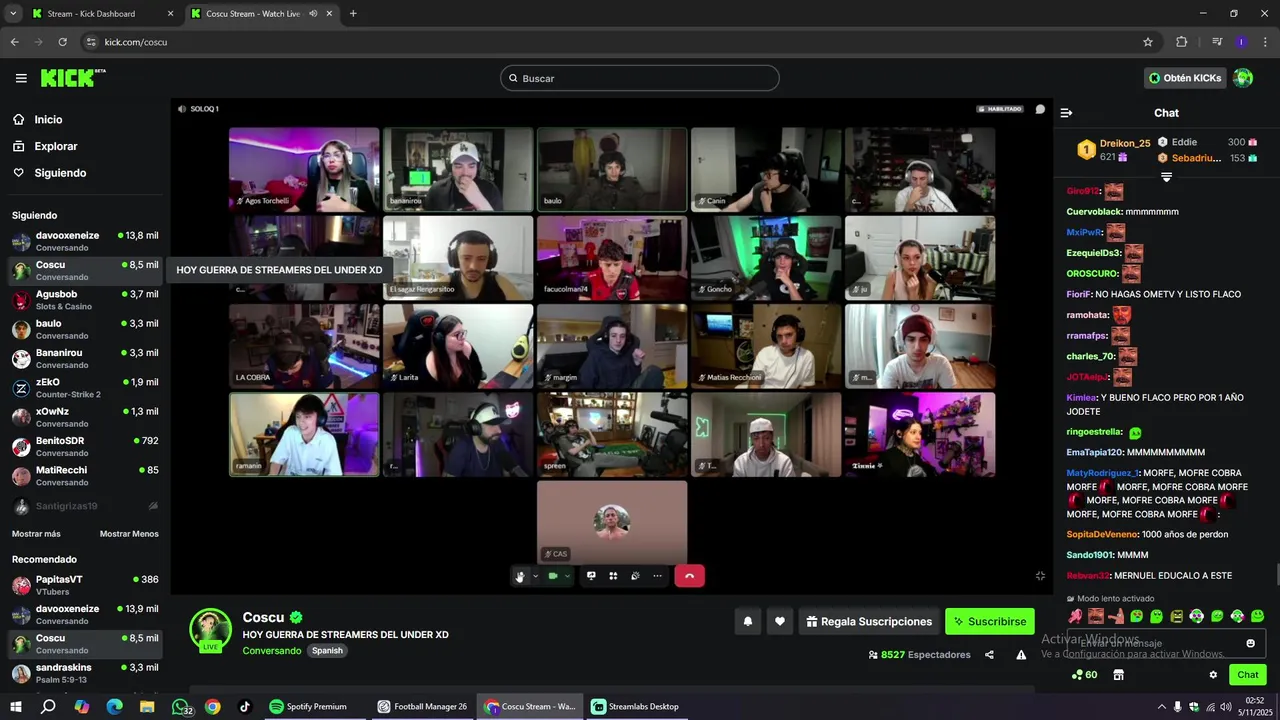The height and width of the screenshot is (720, 1280).
Task: Open Football Manager 26 from taskbar
Action: [422, 706]
